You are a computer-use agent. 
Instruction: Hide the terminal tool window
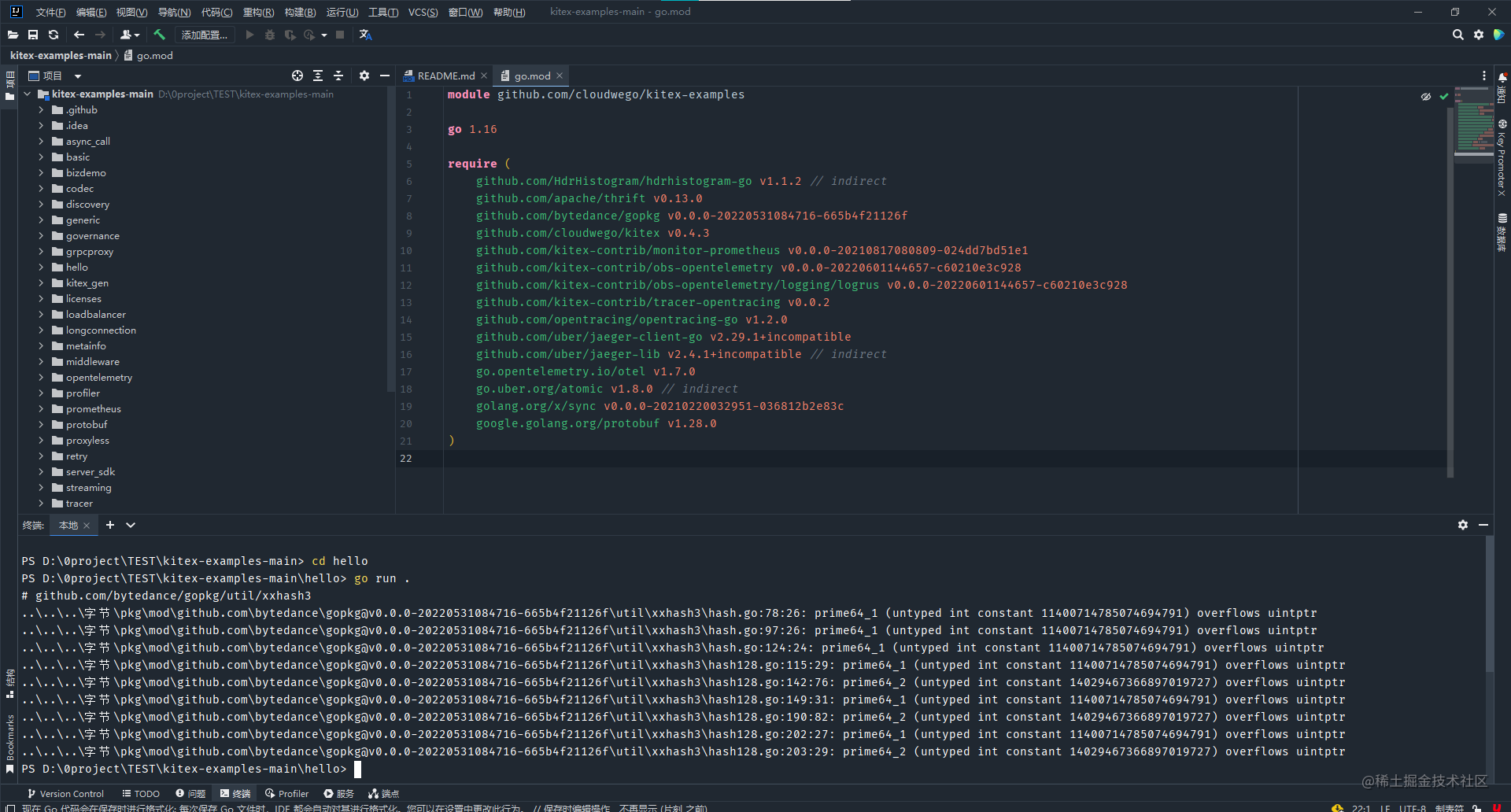click(1483, 525)
